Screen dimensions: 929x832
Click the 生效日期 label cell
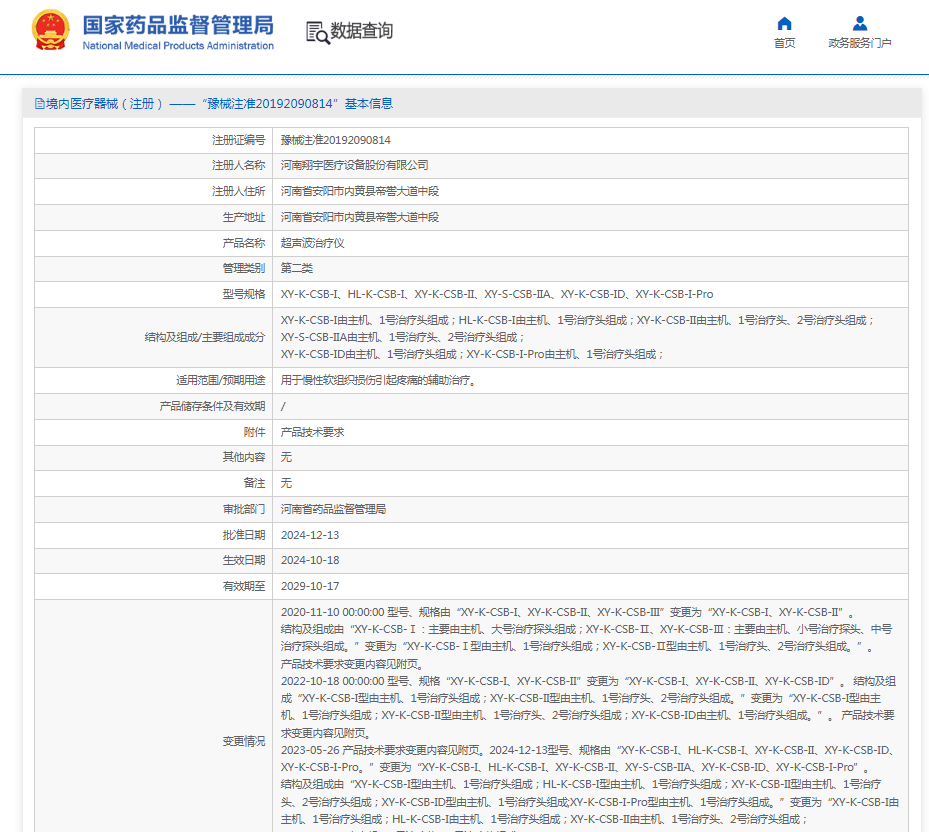(153, 561)
